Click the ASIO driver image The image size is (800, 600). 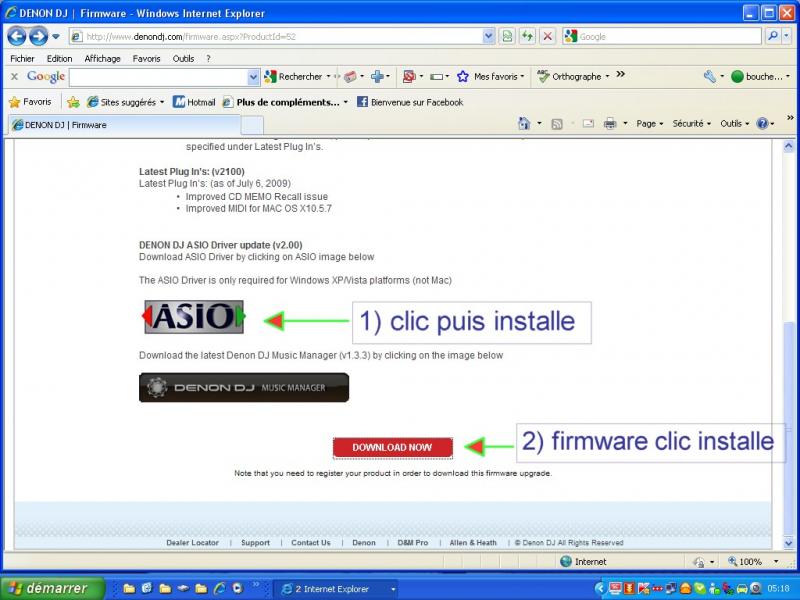click(x=193, y=317)
